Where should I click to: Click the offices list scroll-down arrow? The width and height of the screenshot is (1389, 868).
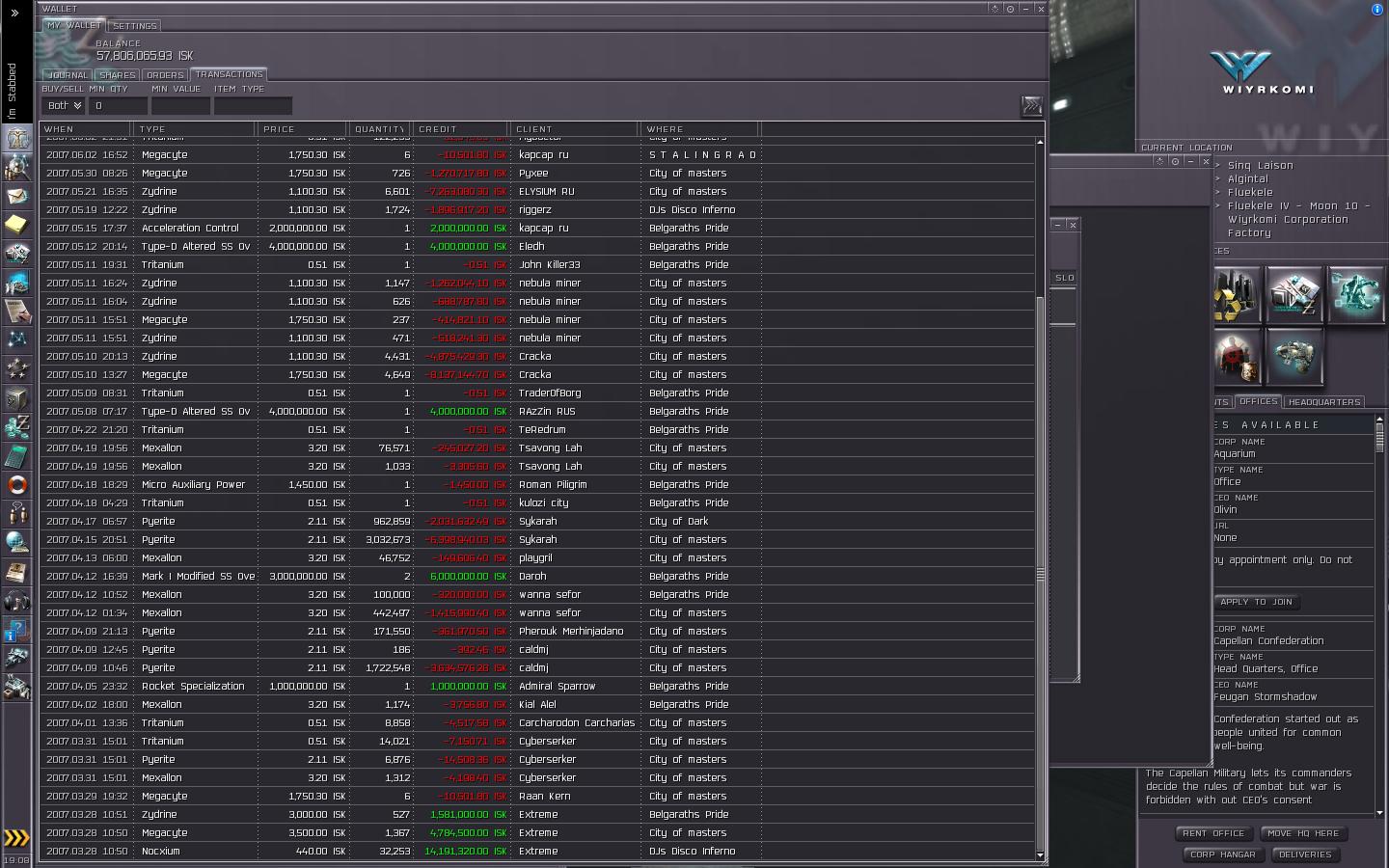click(1379, 813)
